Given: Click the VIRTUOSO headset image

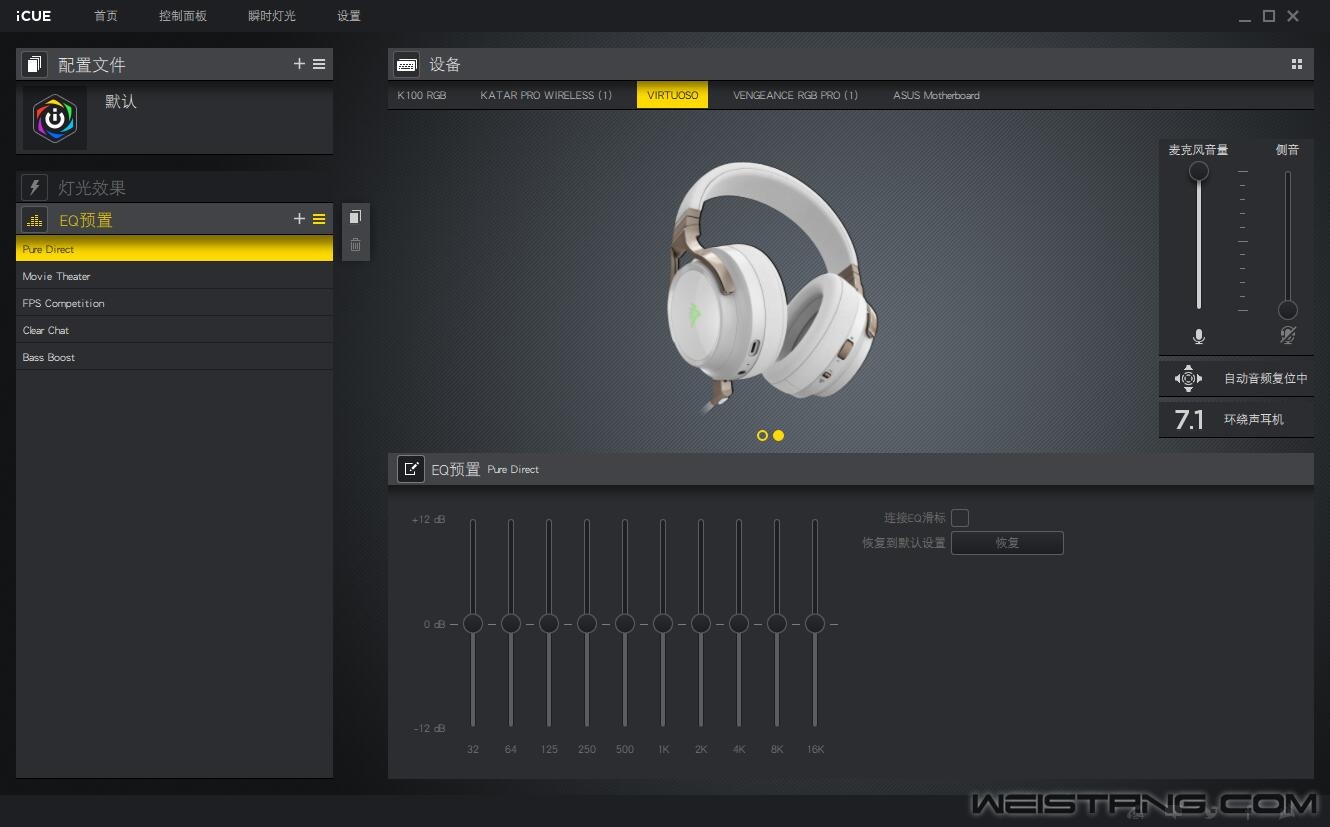Looking at the screenshot, I should click(772, 288).
